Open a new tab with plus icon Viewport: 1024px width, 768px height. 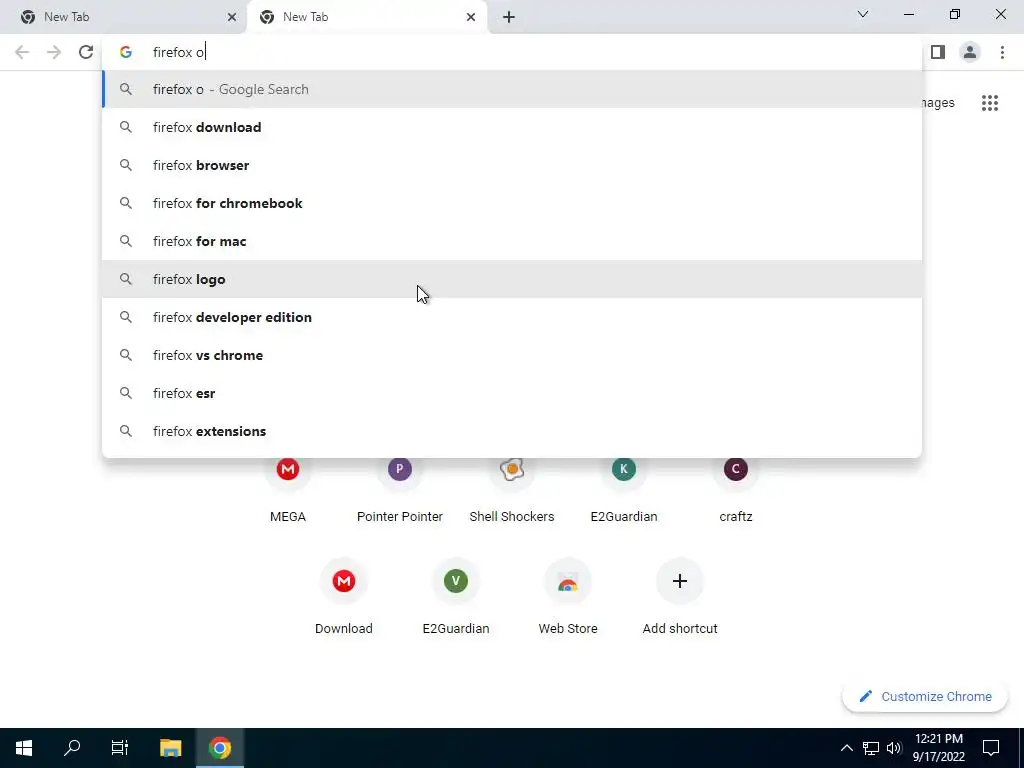click(x=509, y=17)
